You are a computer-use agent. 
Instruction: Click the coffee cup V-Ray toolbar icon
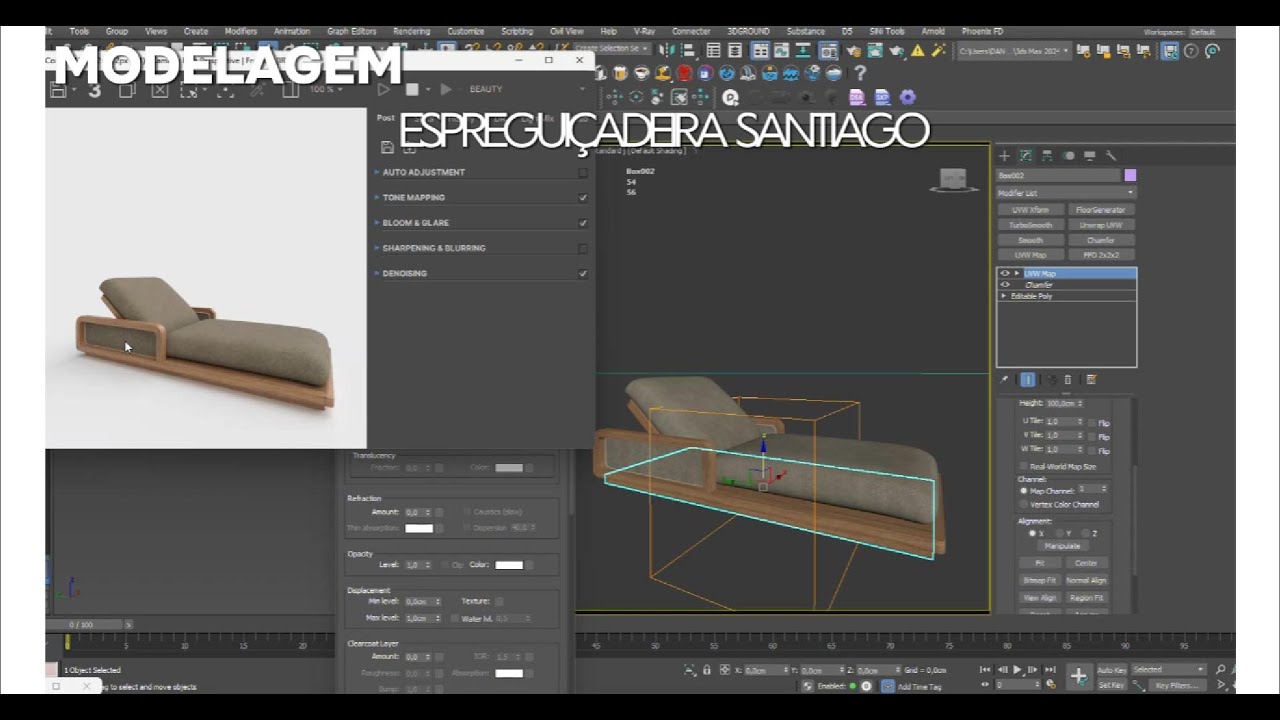[x=642, y=73]
